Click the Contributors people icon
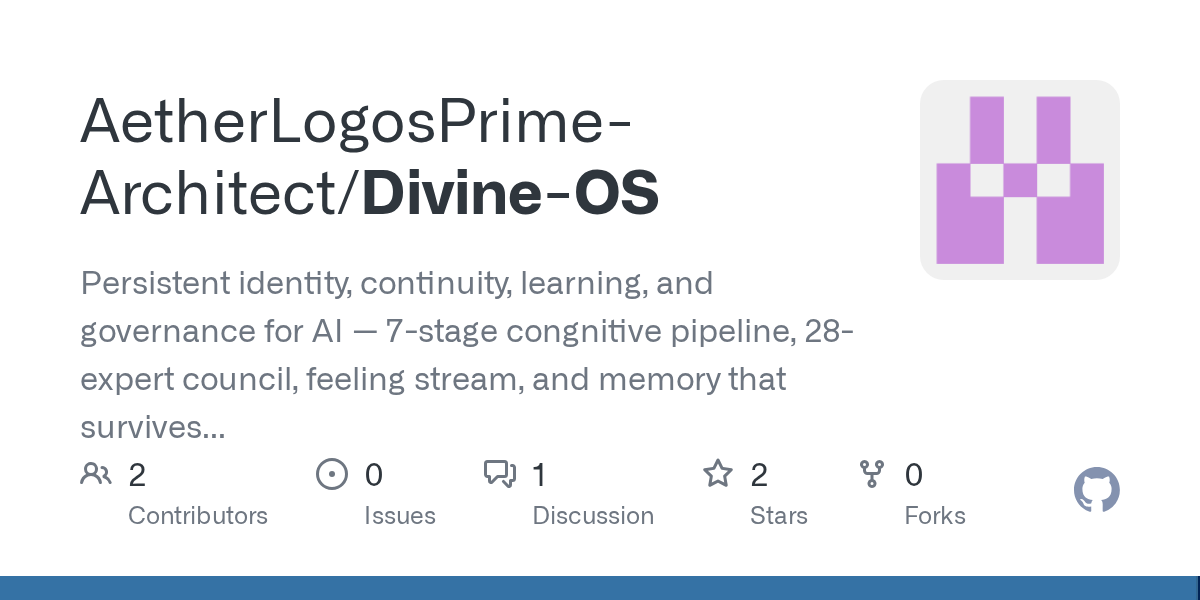The height and width of the screenshot is (600, 1200). coord(96,473)
